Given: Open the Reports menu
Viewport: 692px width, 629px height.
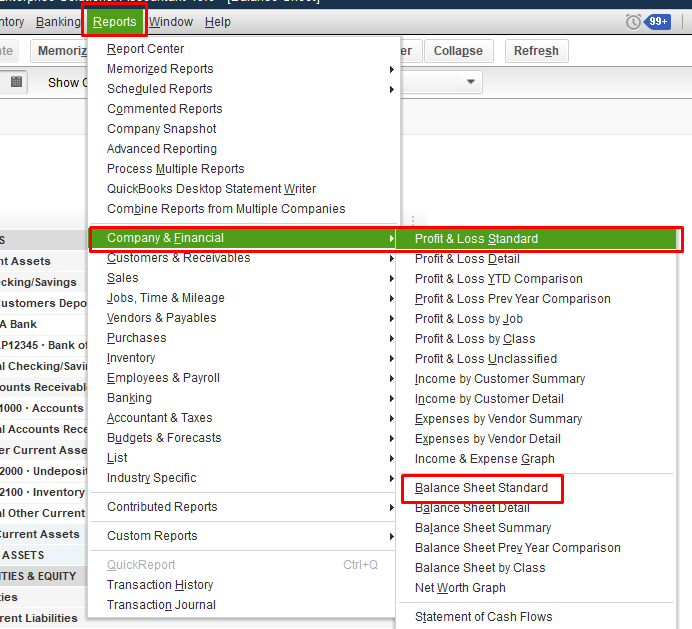Looking at the screenshot, I should 114,22.
